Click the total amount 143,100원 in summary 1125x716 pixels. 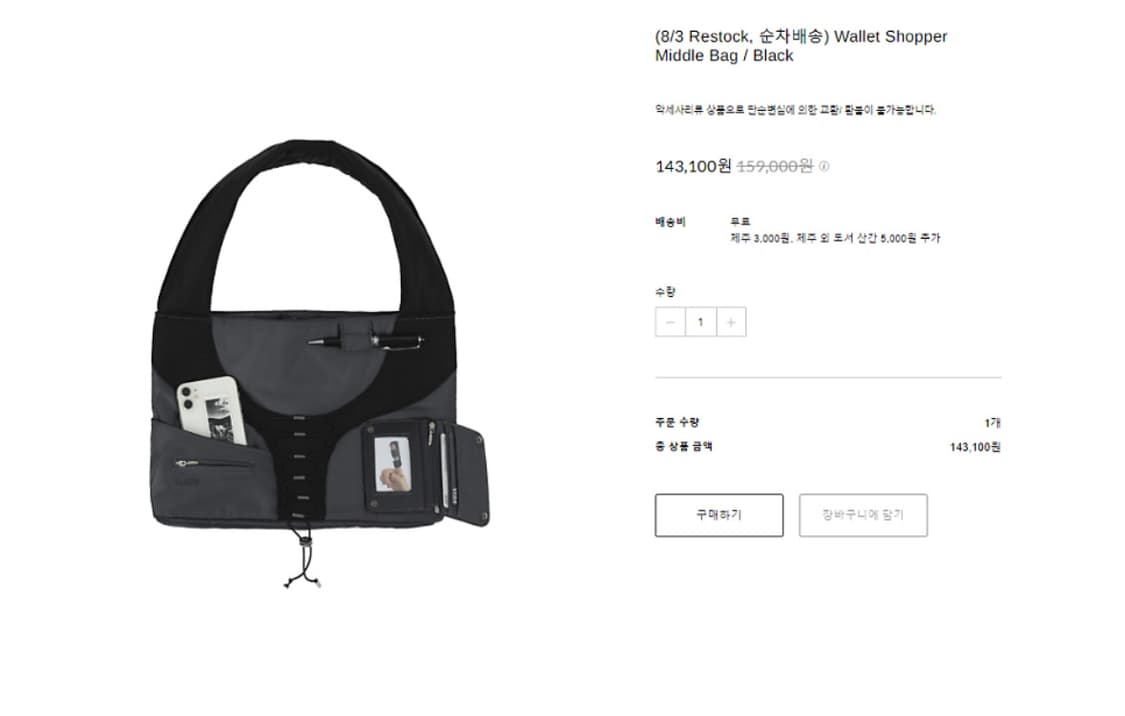click(975, 447)
